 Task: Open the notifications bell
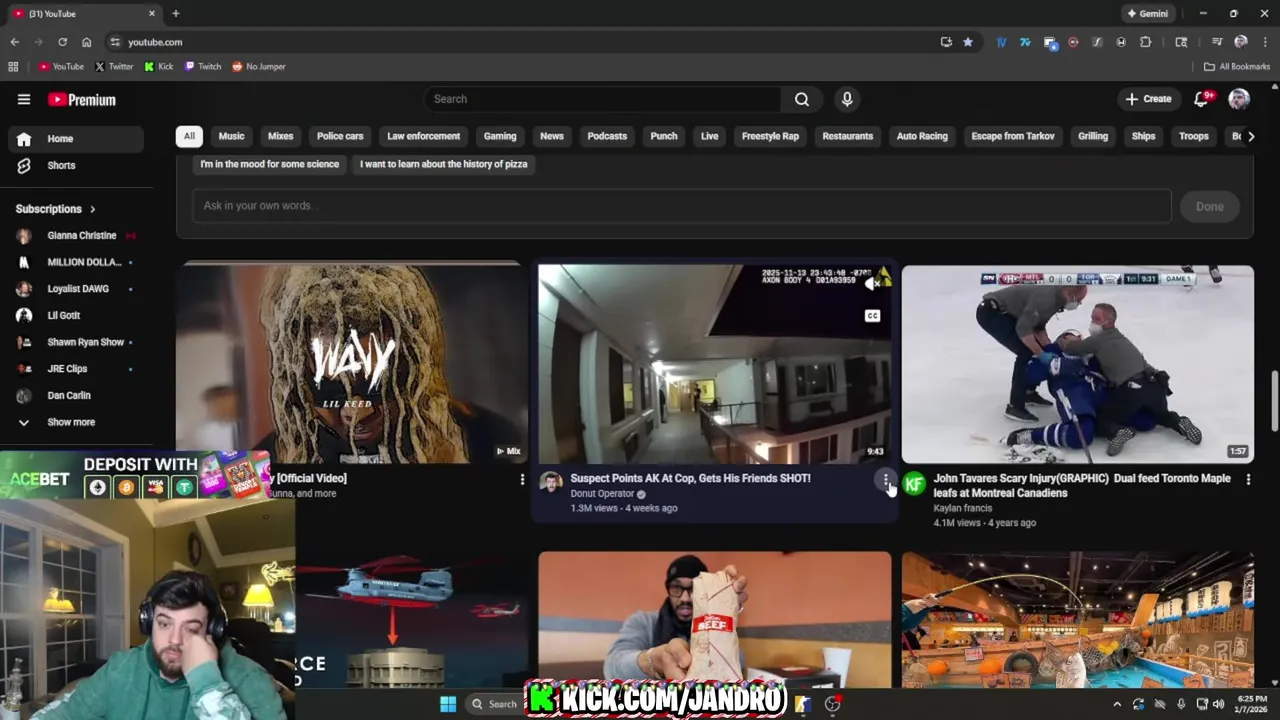1202,99
